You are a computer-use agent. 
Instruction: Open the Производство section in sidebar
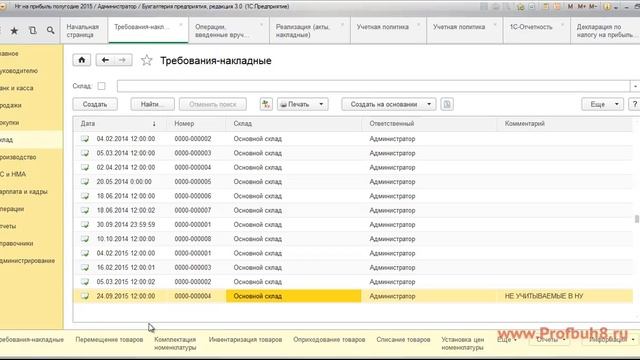tap(18, 157)
